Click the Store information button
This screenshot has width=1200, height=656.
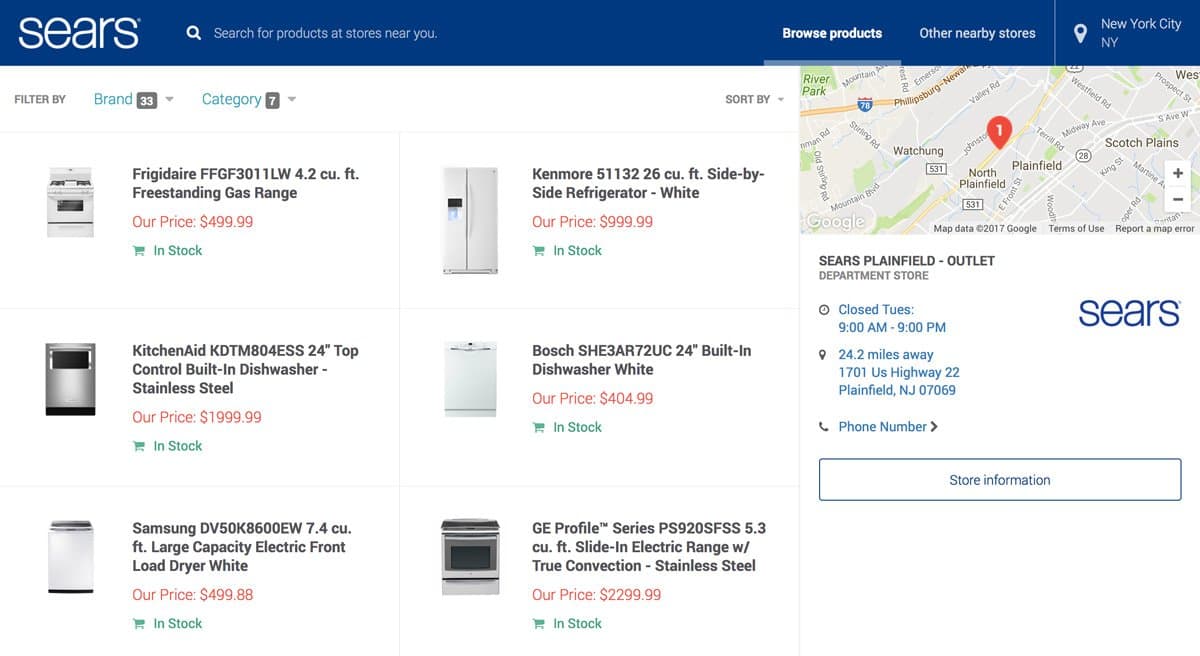1000,480
